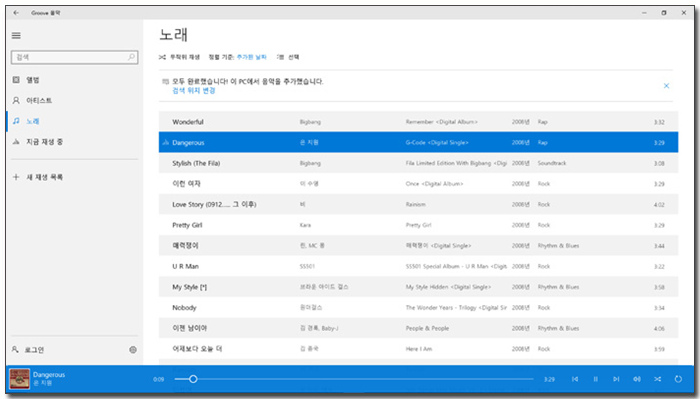The image size is (700, 399).
Task: Maximize the Groove window
Action: click(x=664, y=13)
